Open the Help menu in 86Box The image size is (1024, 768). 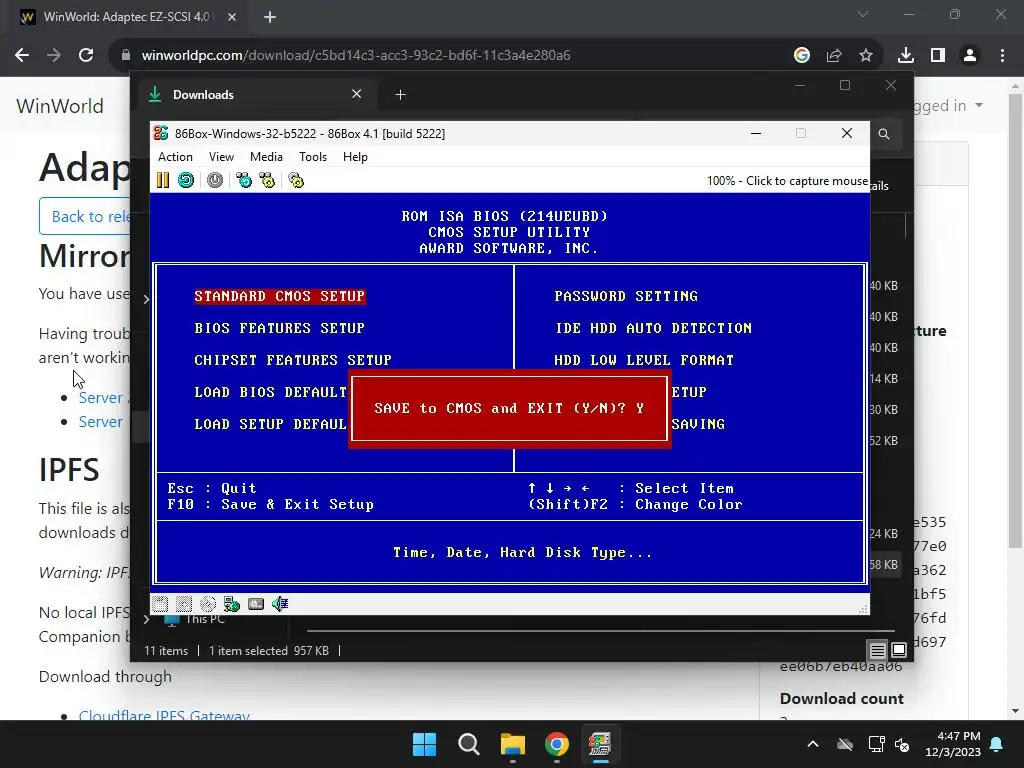tap(355, 157)
